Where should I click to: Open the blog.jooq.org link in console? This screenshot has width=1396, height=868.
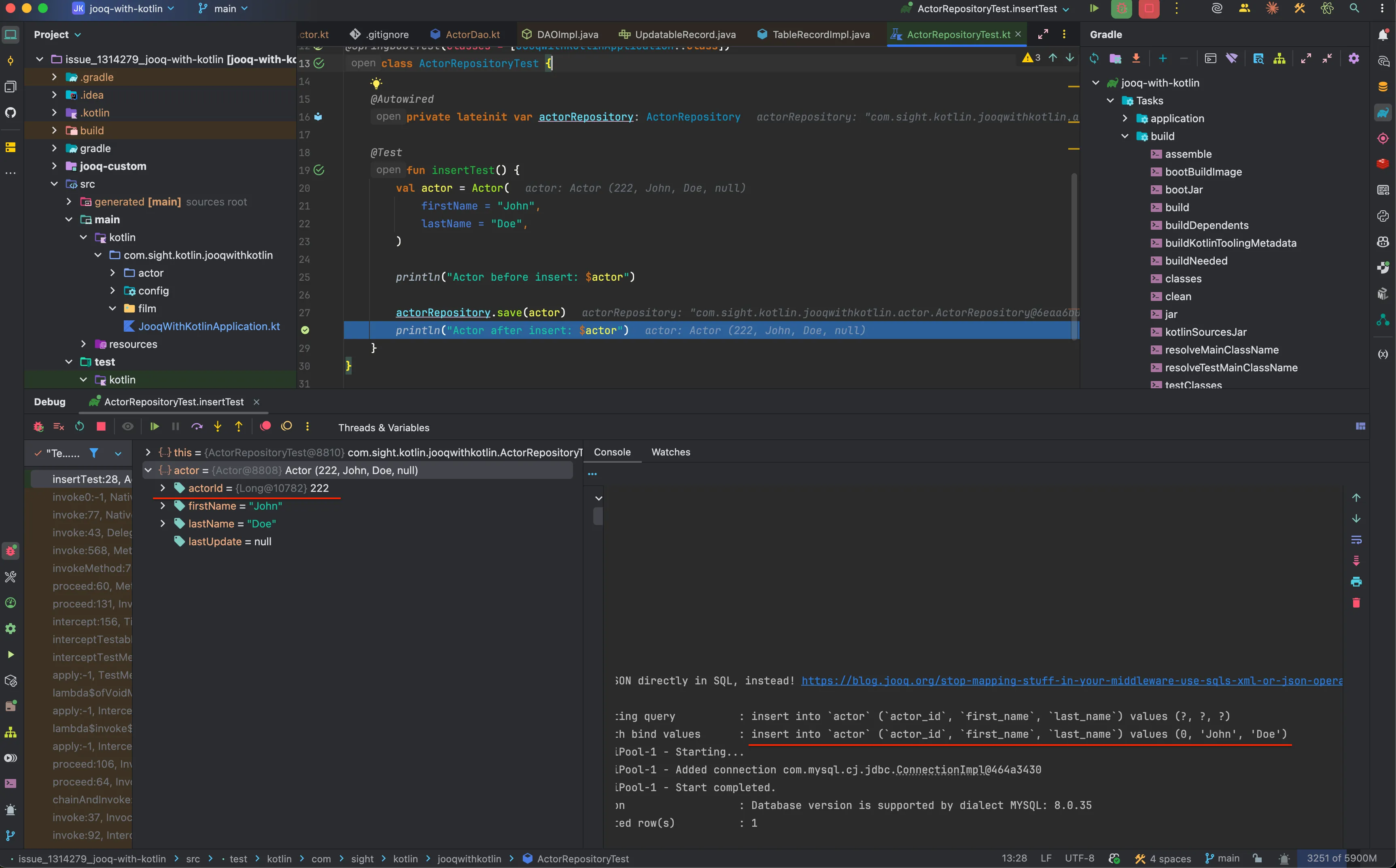pyautogui.click(x=1071, y=681)
